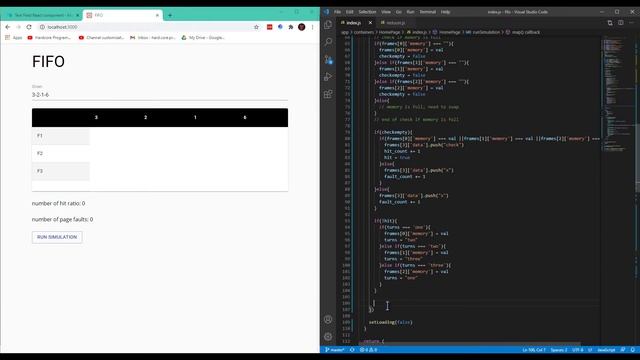Click the RUN SIMULATION button
Screen dimensions: 640x360
(57, 237)
